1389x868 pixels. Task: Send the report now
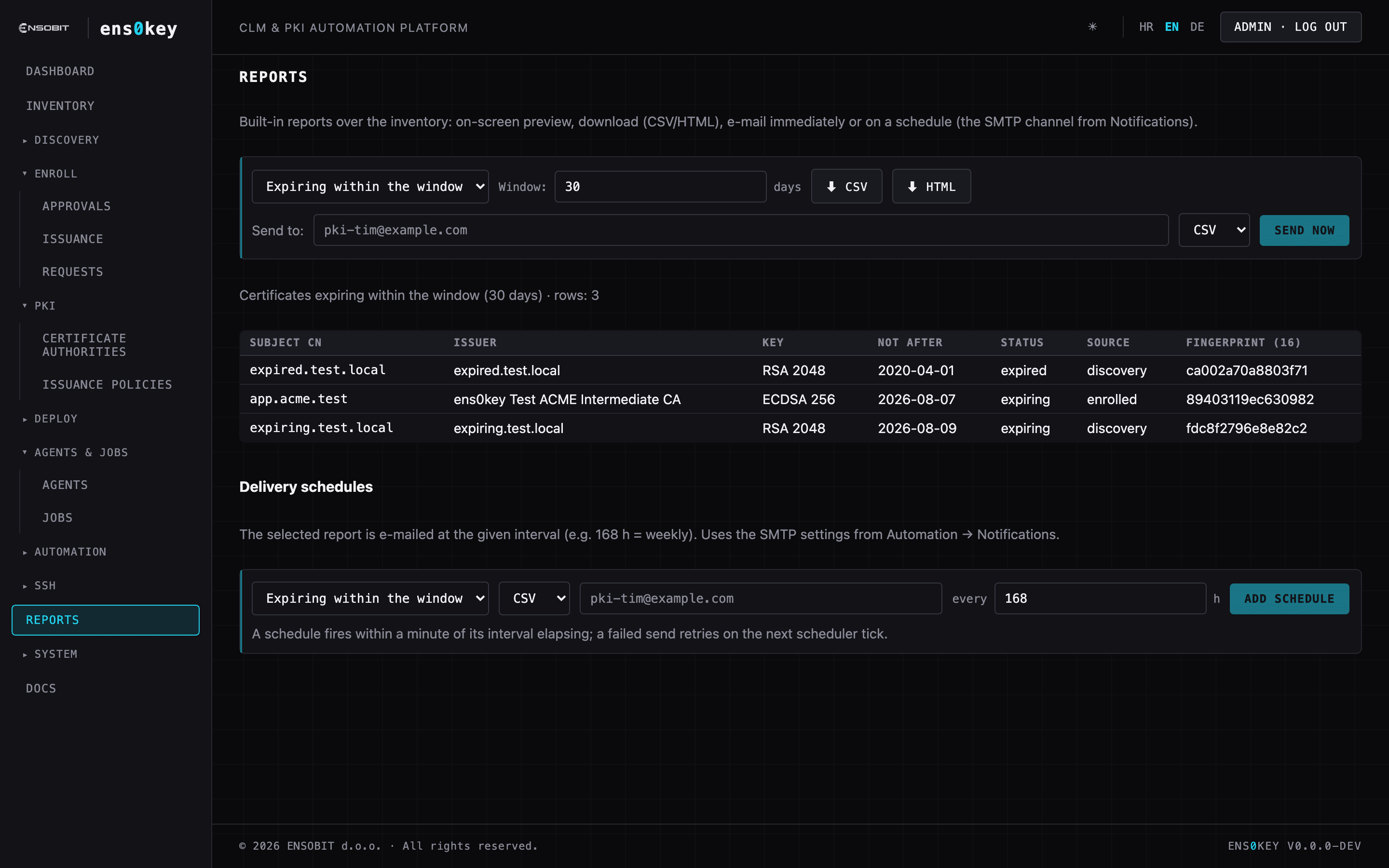tap(1304, 230)
